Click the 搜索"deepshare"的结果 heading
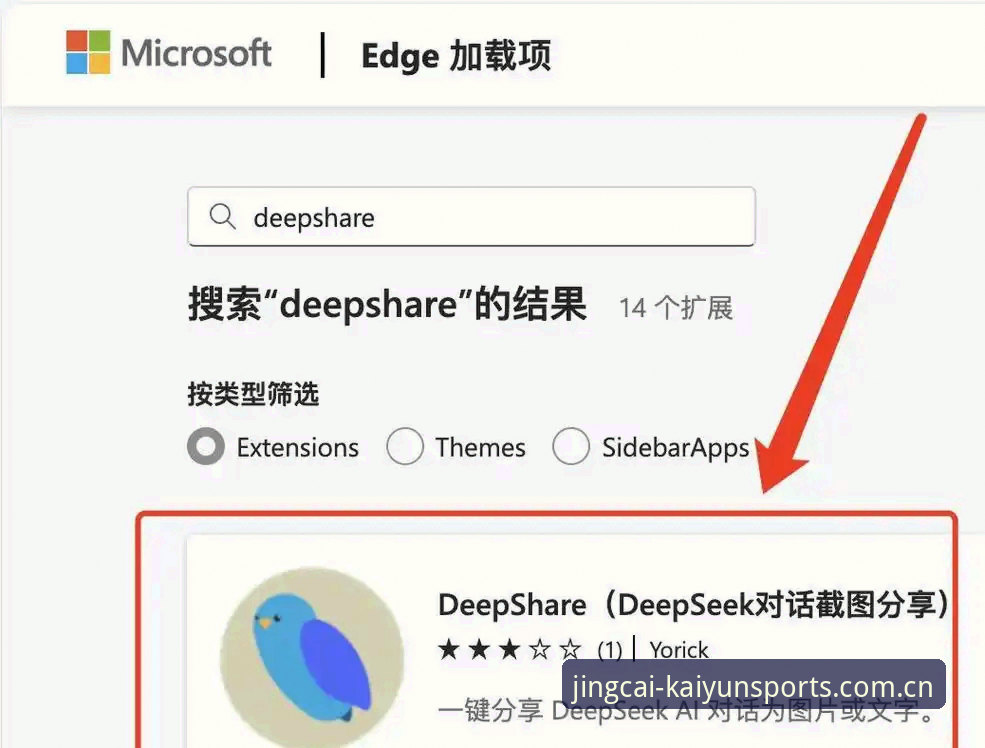 388,305
